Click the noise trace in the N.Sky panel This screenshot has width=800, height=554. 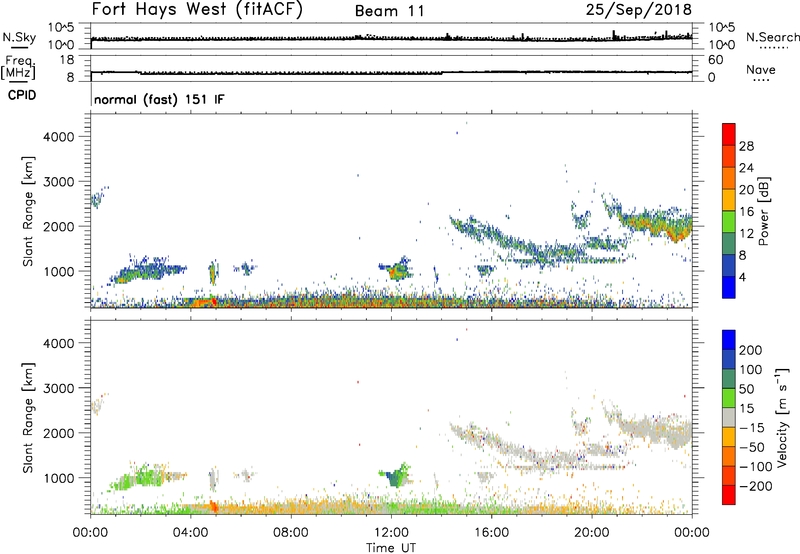tap(391, 38)
